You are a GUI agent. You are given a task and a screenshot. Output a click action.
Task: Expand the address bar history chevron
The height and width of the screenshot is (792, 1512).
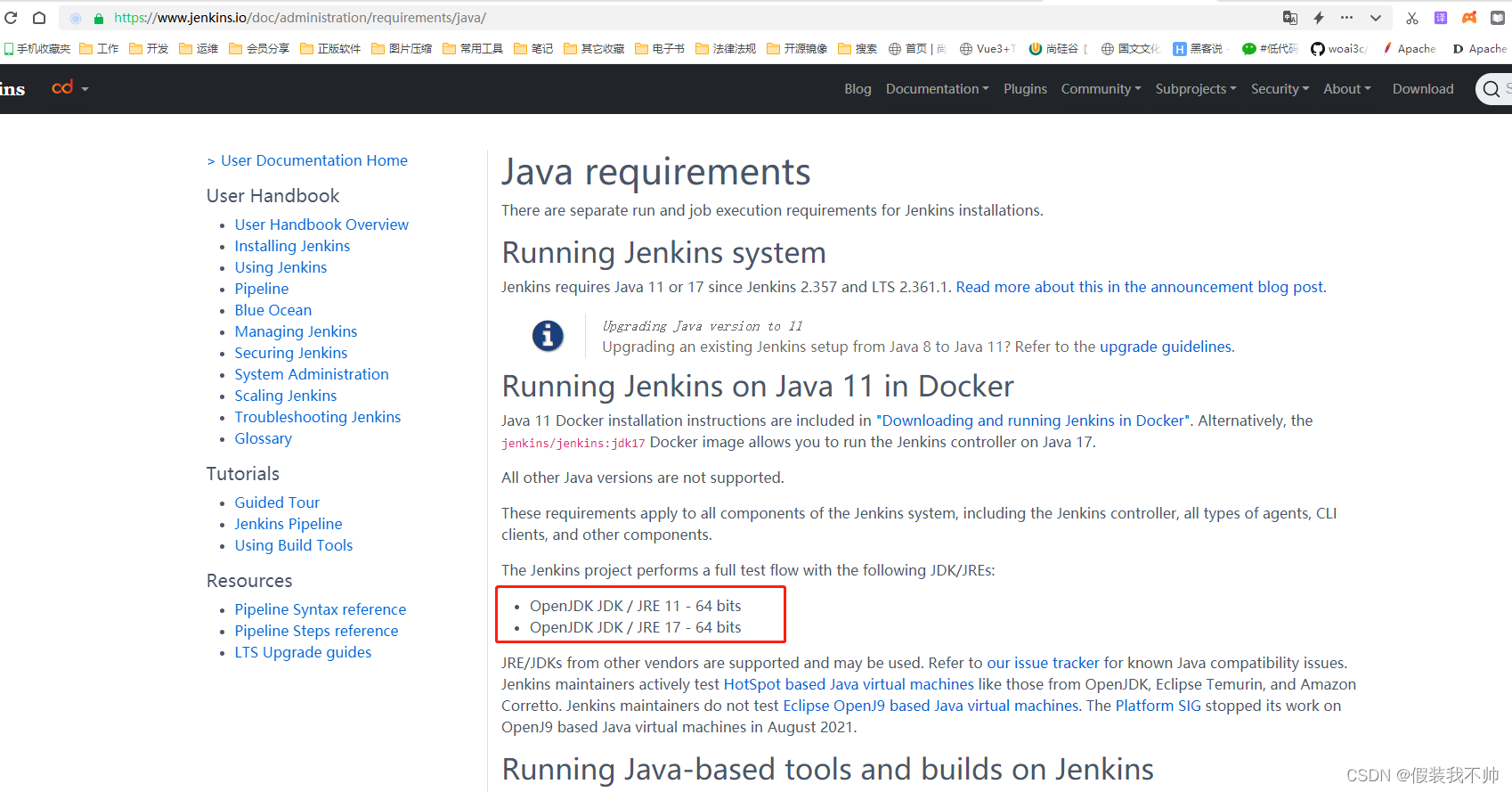click(x=1376, y=18)
